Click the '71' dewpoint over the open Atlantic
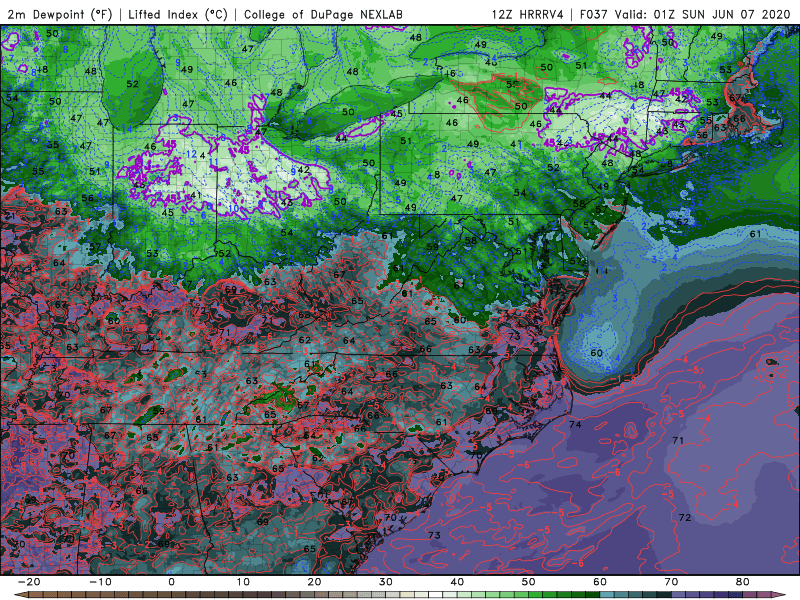The image size is (800, 600). 678,440
